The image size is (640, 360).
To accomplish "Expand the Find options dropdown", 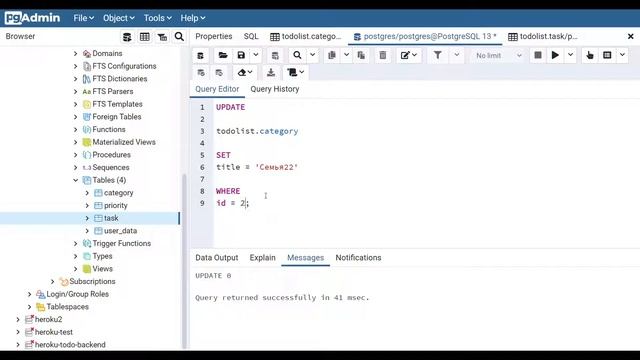I will (x=312, y=55).
